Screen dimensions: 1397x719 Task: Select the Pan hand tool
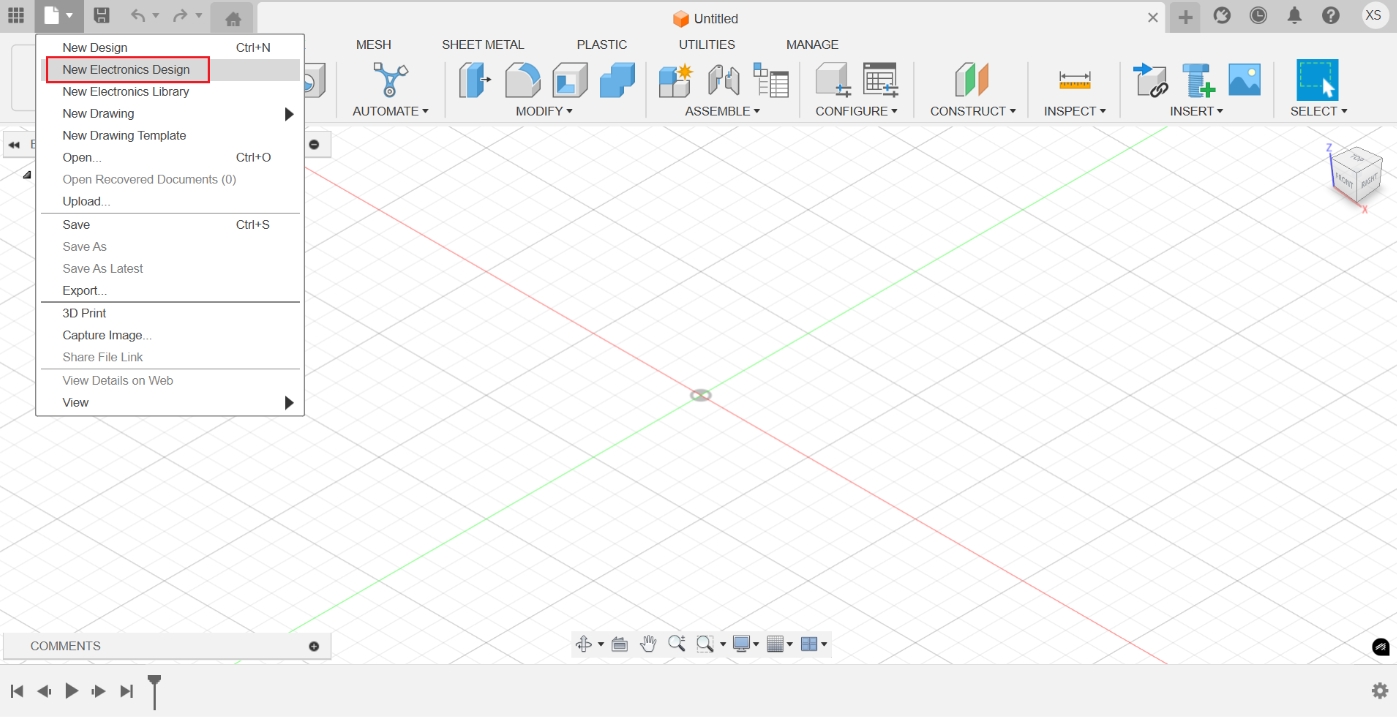pos(648,644)
